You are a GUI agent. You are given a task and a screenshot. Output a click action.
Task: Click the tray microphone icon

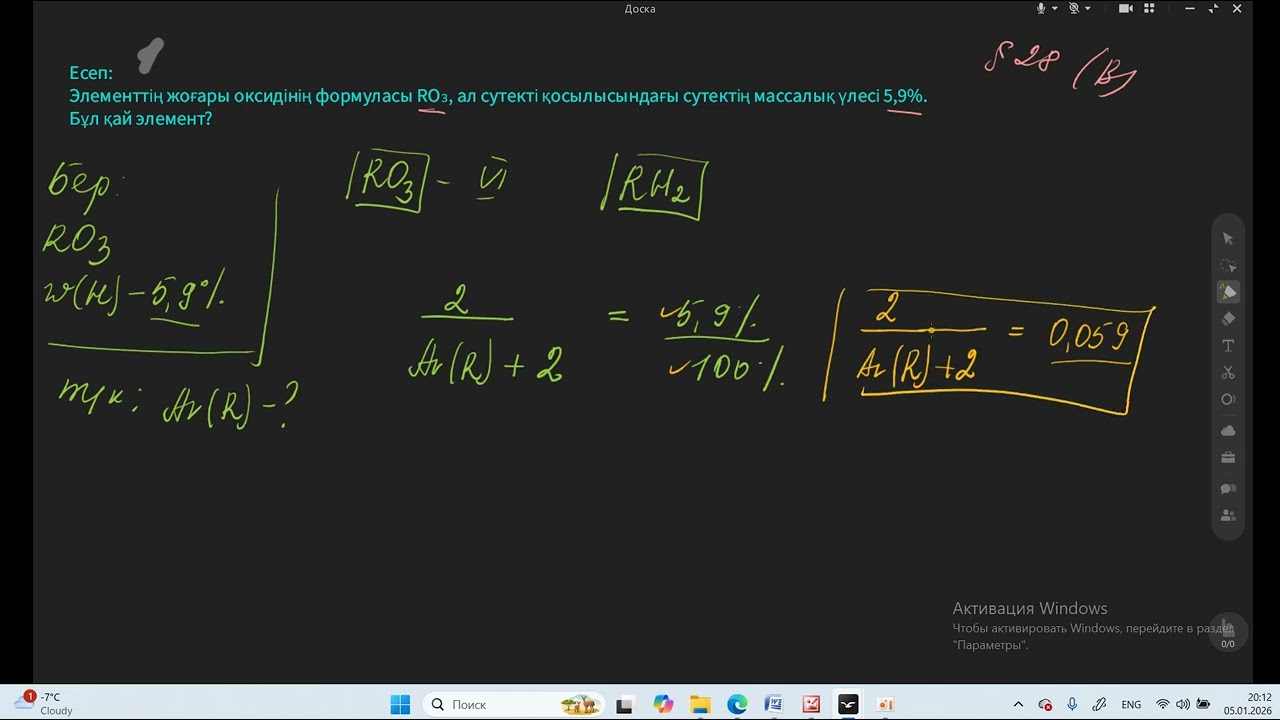(1072, 704)
